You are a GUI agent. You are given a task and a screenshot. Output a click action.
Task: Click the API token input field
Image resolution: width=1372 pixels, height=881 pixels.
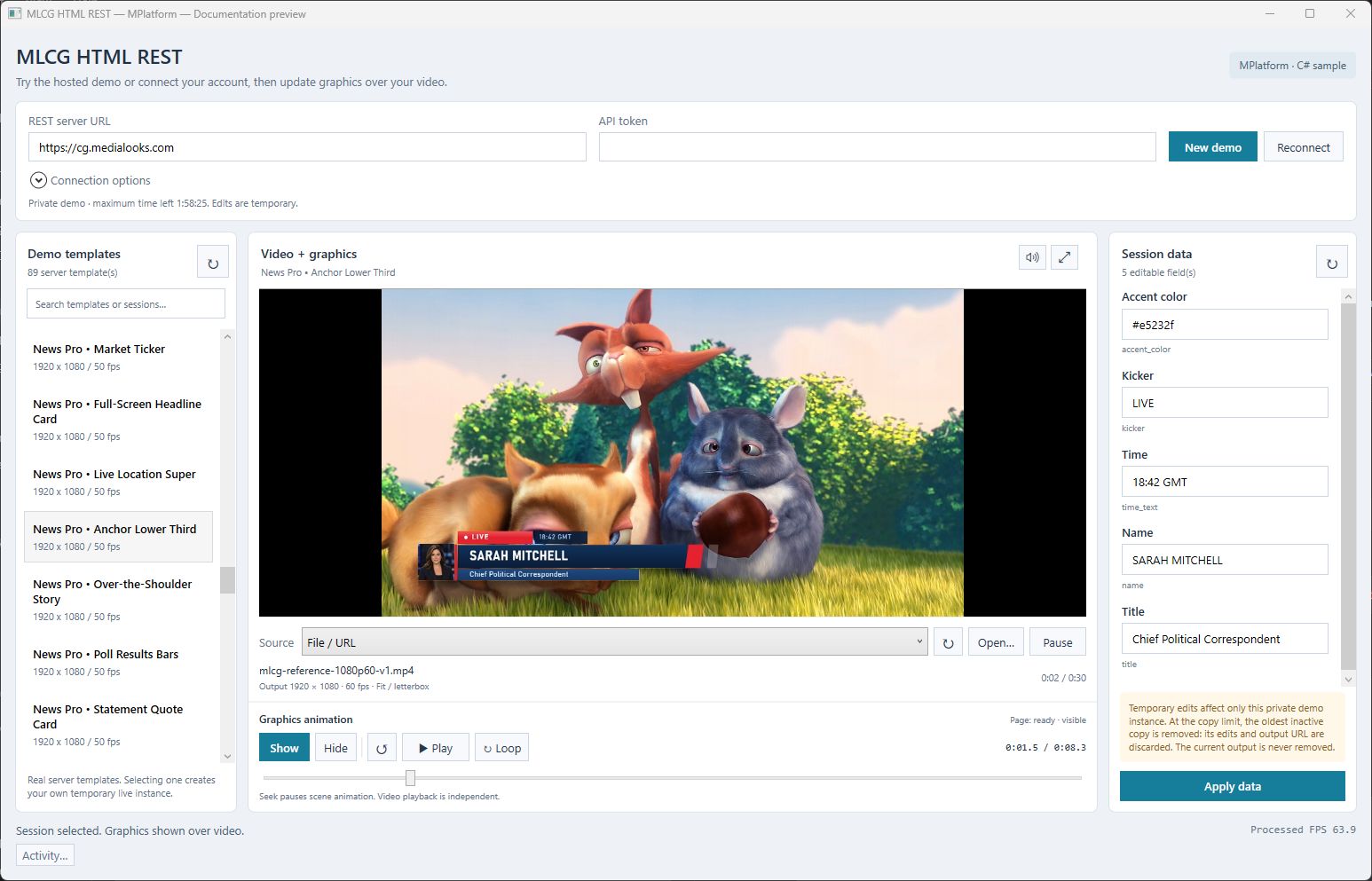[877, 147]
